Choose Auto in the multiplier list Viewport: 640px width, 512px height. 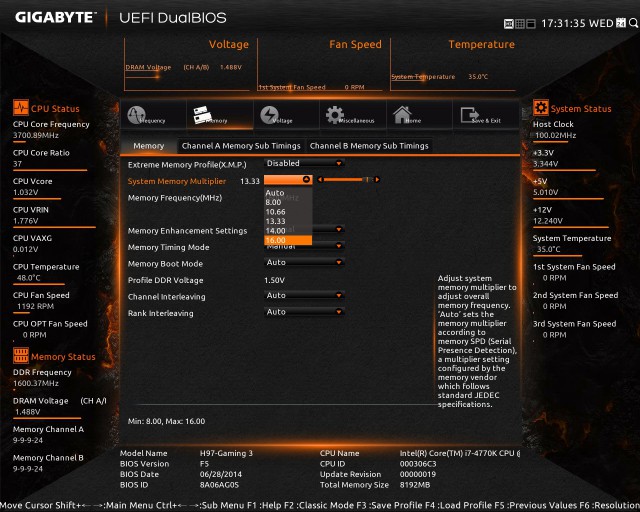(x=288, y=193)
